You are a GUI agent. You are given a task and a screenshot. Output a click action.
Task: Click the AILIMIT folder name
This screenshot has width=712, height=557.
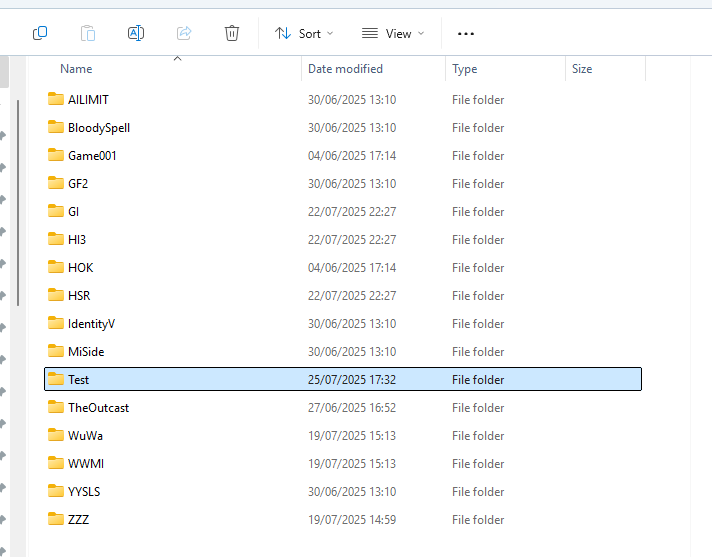[89, 99]
